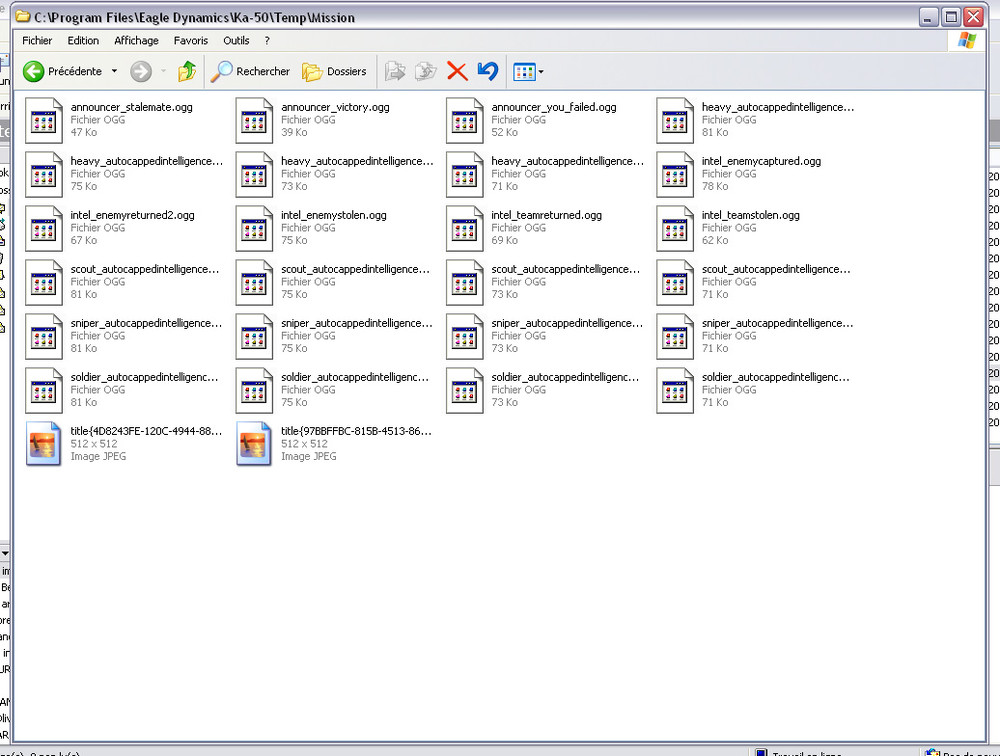This screenshot has height=756, width=1000.
Task: Click the intel_teamreturned.ogg file name
Action: pyautogui.click(x=547, y=216)
